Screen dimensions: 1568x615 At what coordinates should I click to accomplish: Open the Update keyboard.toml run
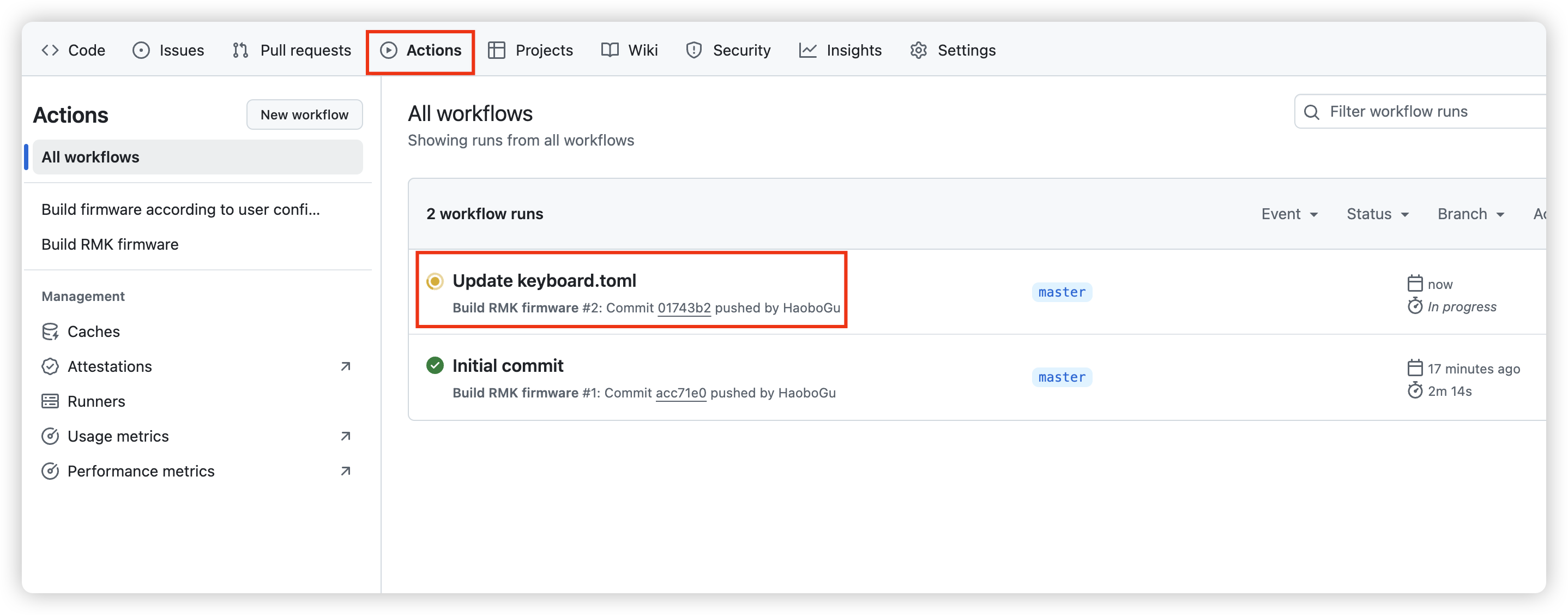click(544, 281)
